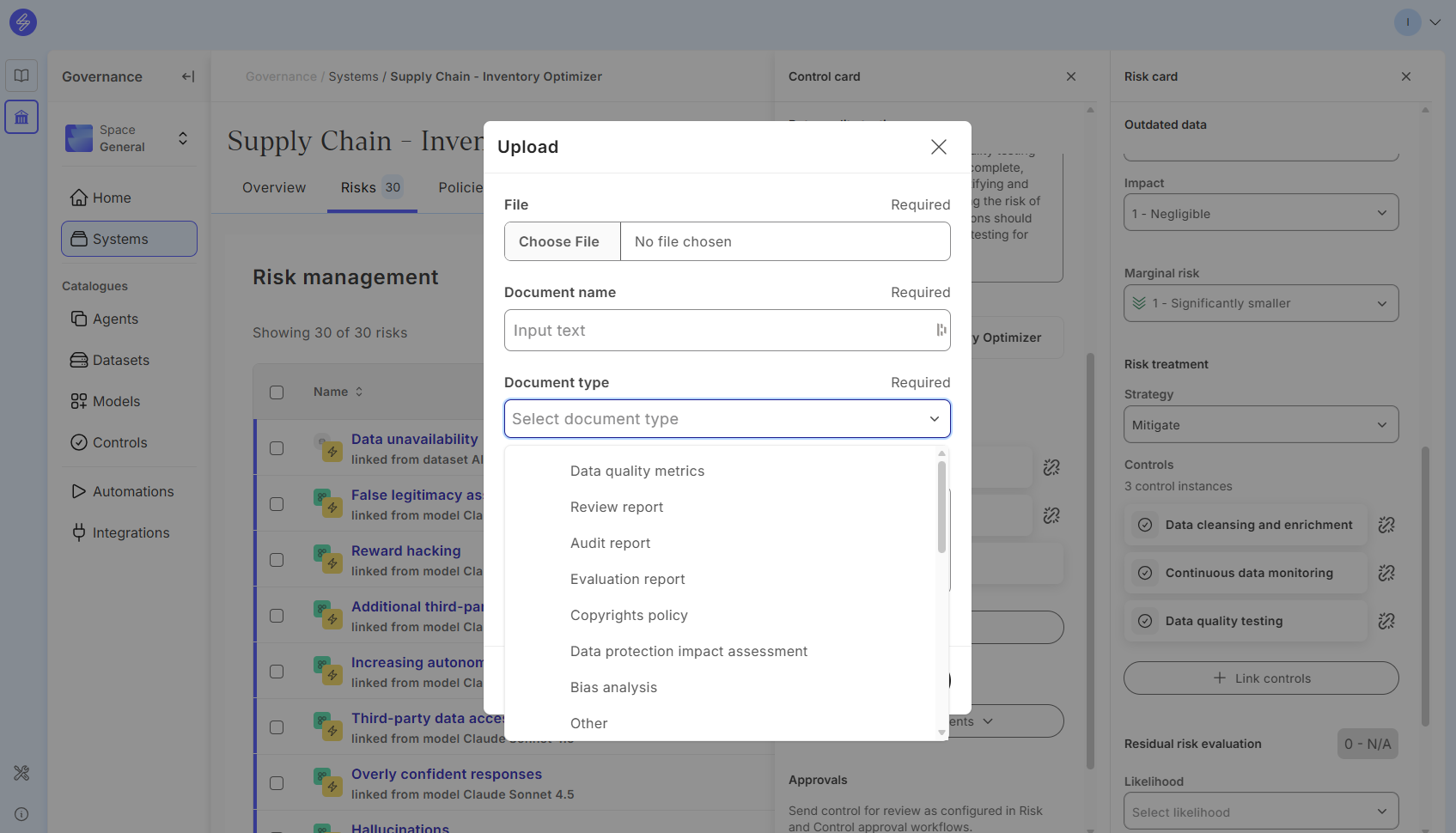Viewport: 1456px width, 833px height.
Task: Click the governance building icon in left rail
Action: click(21, 117)
